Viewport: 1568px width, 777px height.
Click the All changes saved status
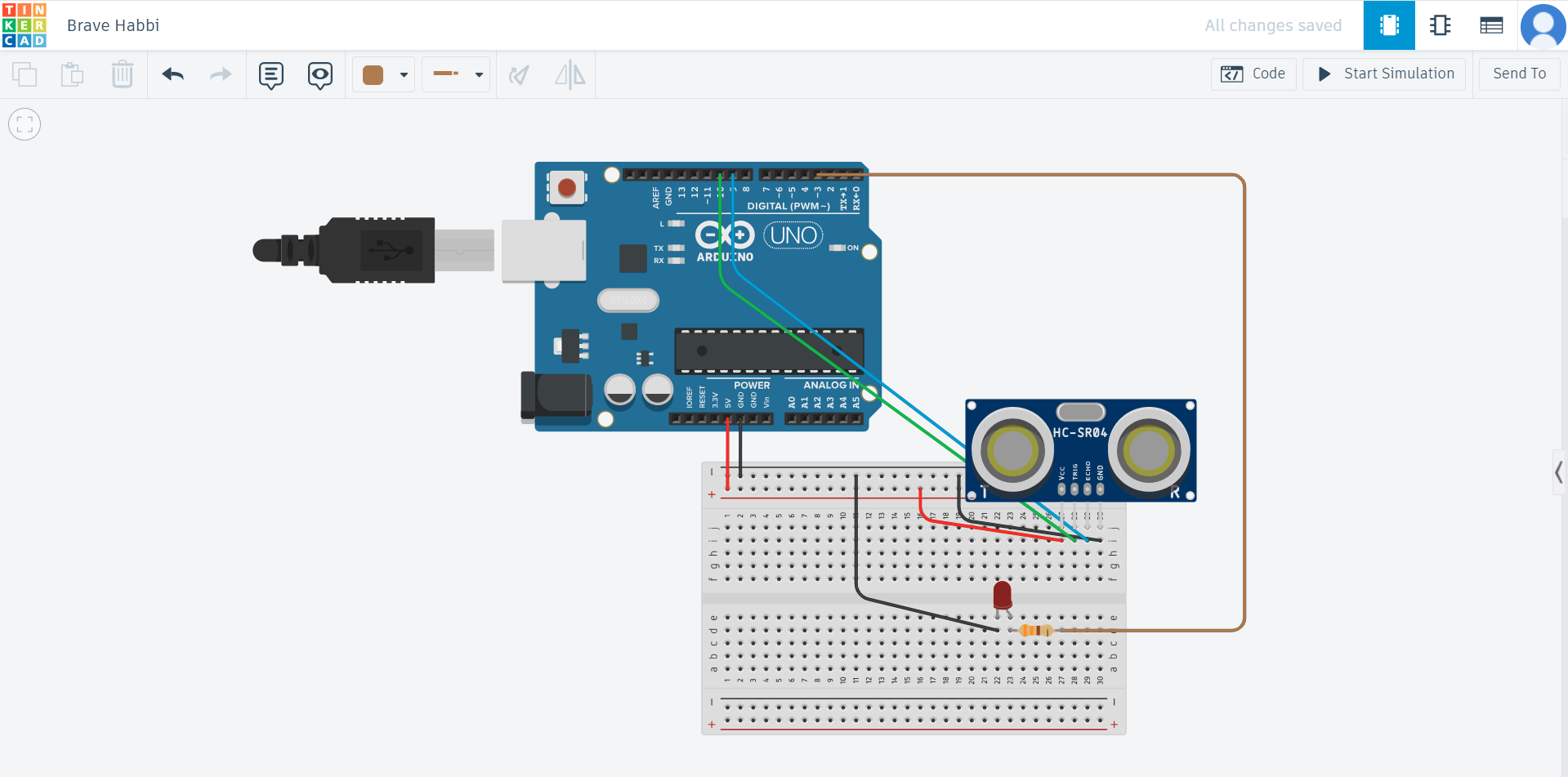(x=1273, y=25)
